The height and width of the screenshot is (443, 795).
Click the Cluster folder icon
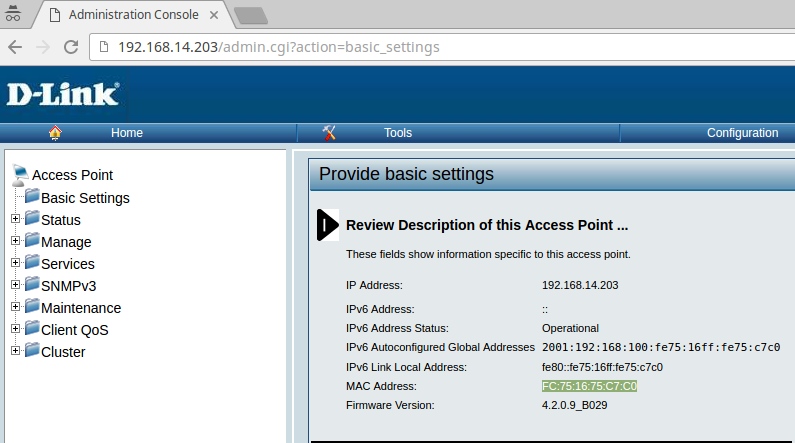(31, 351)
